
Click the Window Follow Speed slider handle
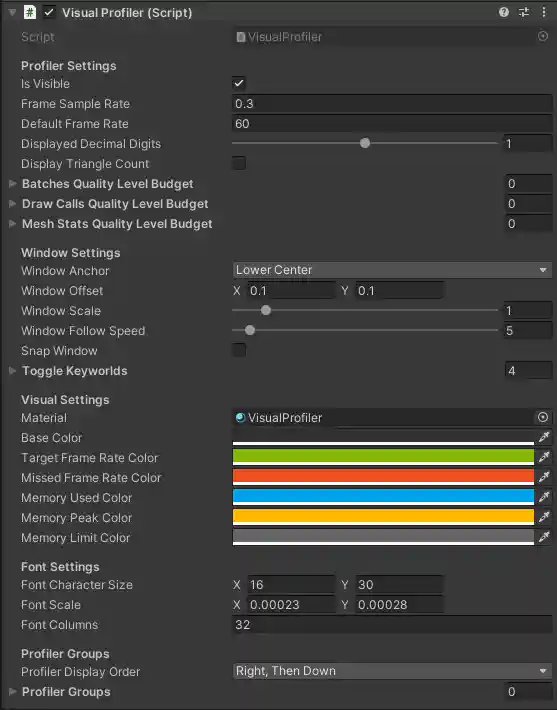click(x=250, y=330)
